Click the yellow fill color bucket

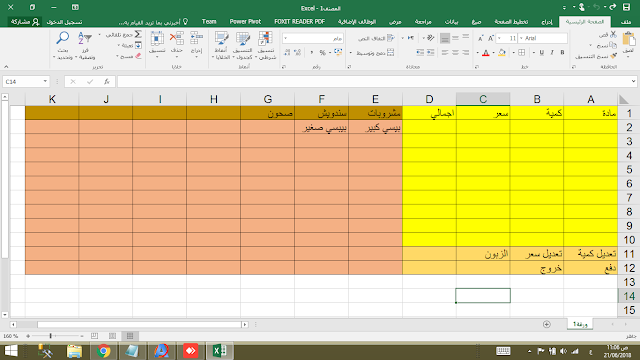(502, 53)
